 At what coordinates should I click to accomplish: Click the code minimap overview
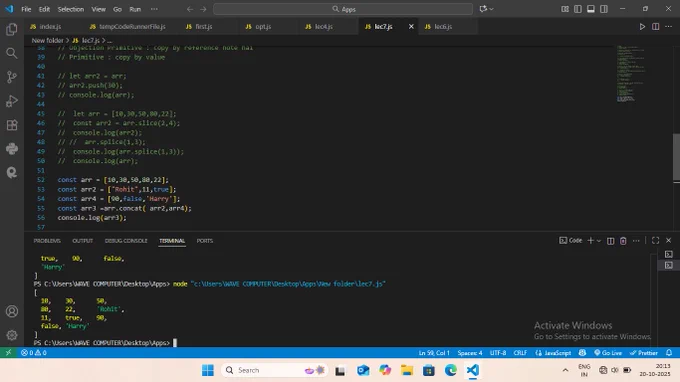pyautogui.click(x=631, y=73)
